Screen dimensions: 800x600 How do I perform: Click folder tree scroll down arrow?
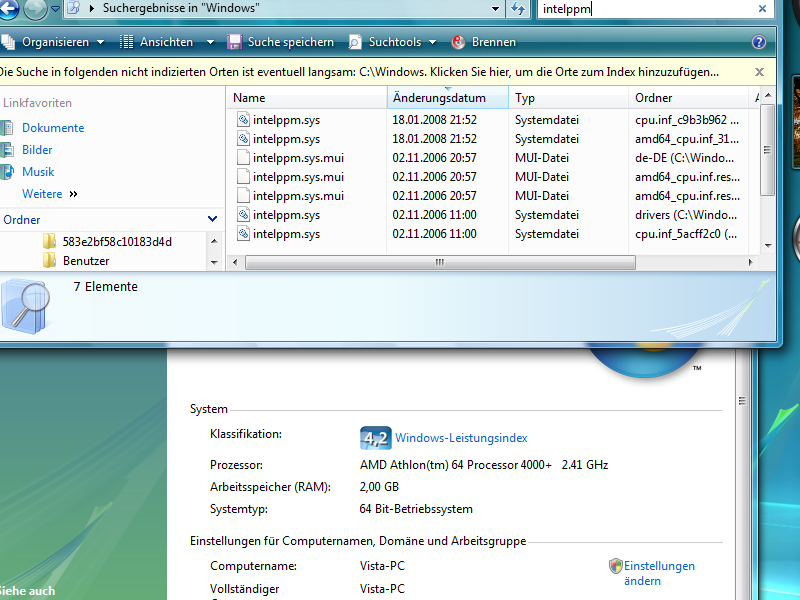[214, 263]
